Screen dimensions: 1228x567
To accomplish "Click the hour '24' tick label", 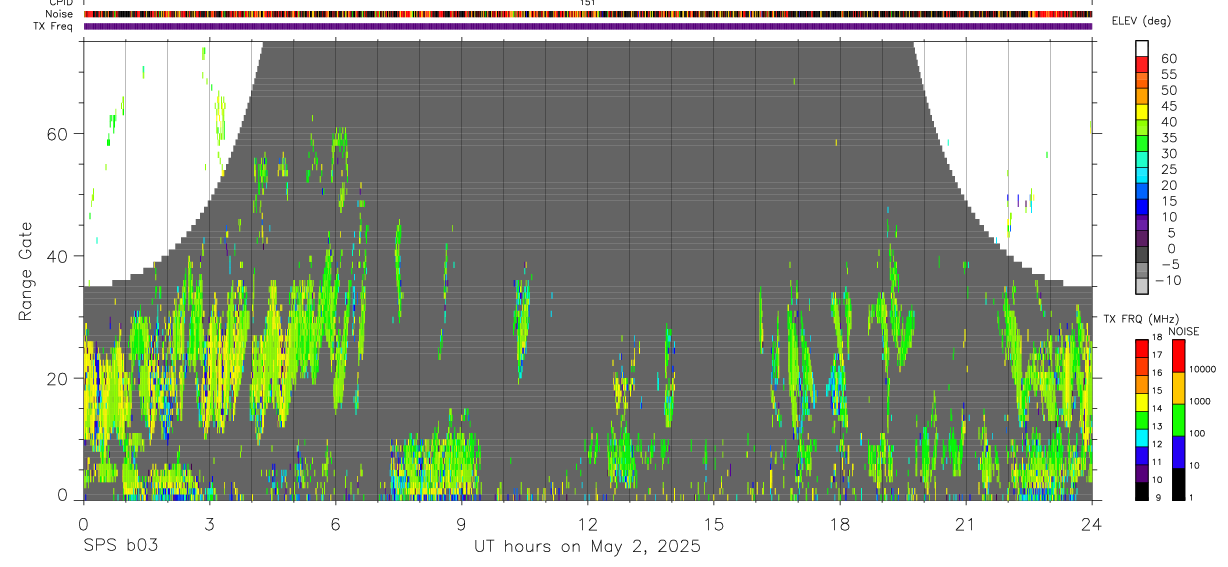I will pos(1092,524).
